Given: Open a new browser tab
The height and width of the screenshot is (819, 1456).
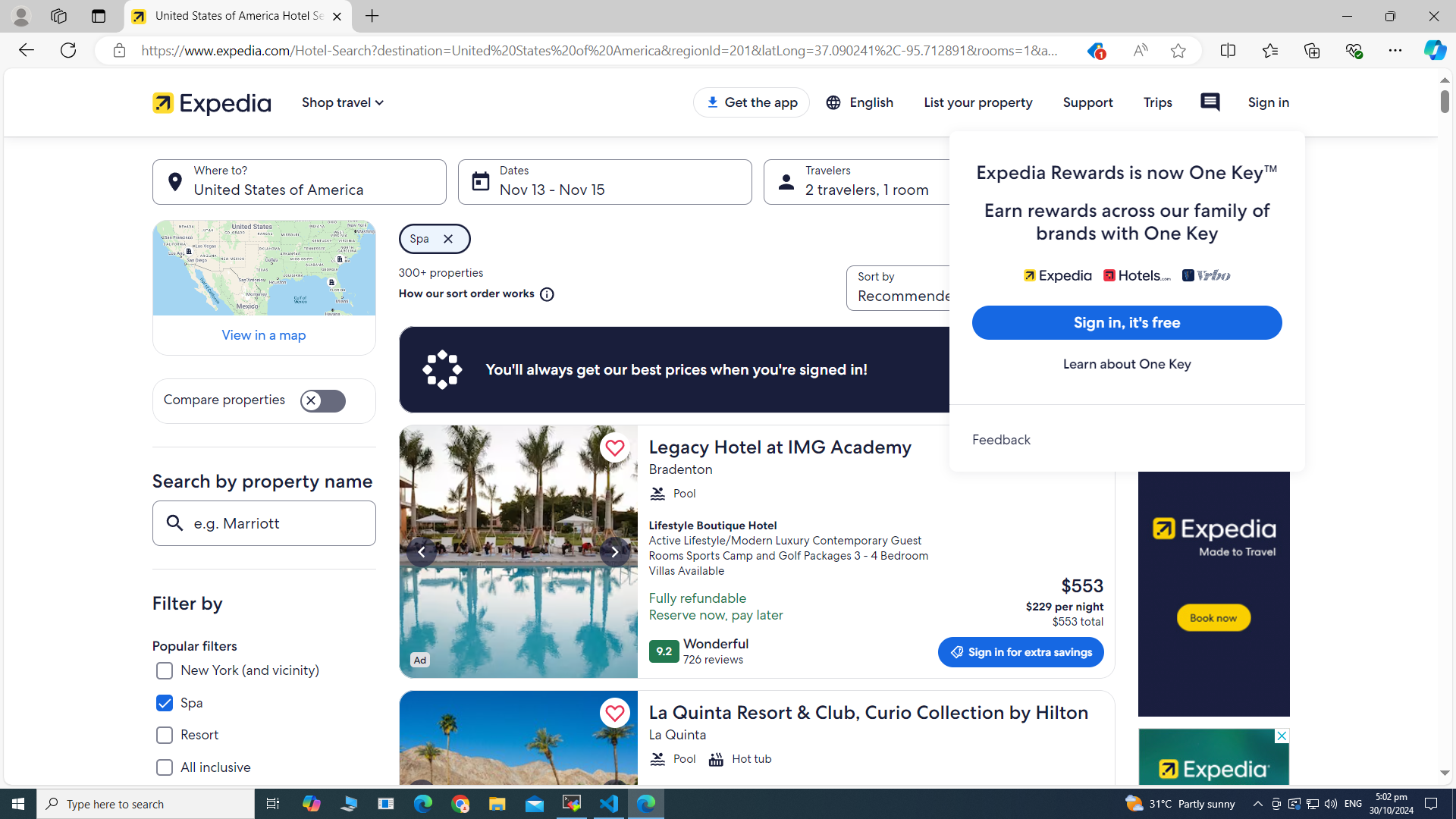Looking at the screenshot, I should (x=372, y=16).
